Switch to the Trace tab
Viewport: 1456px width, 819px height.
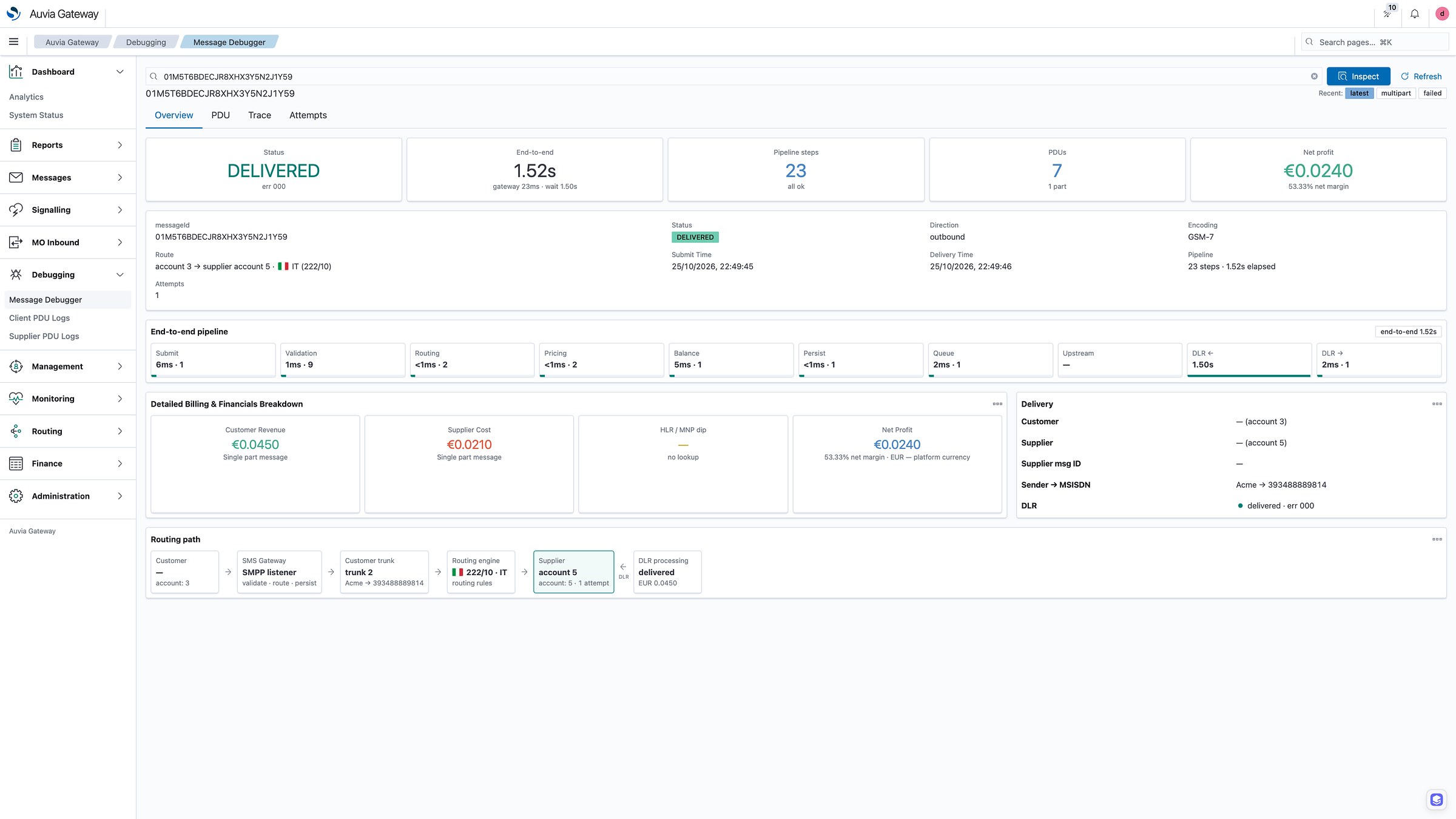(260, 115)
